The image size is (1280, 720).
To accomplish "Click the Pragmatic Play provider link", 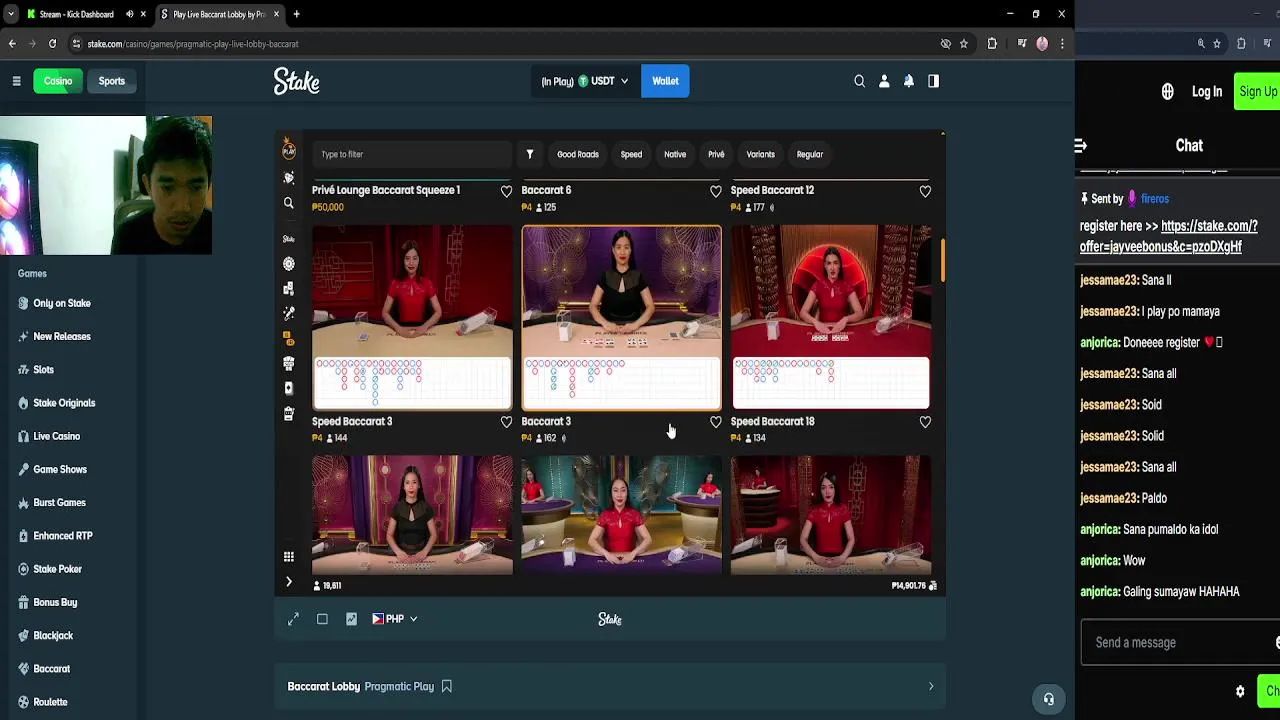I will point(399,686).
